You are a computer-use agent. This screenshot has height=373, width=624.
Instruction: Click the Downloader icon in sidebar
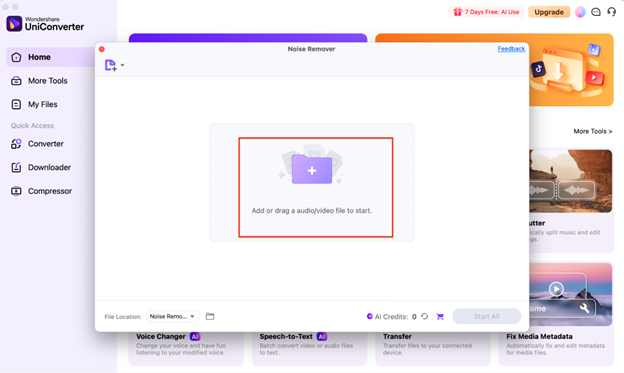(16, 167)
